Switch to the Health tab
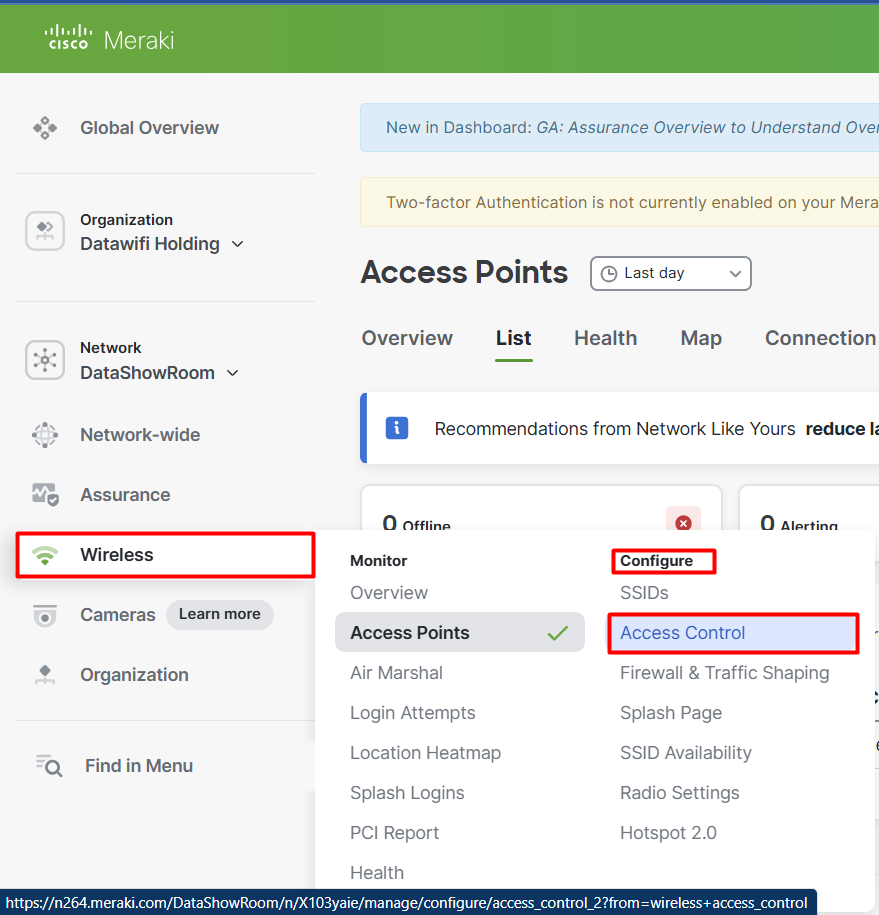 point(605,338)
